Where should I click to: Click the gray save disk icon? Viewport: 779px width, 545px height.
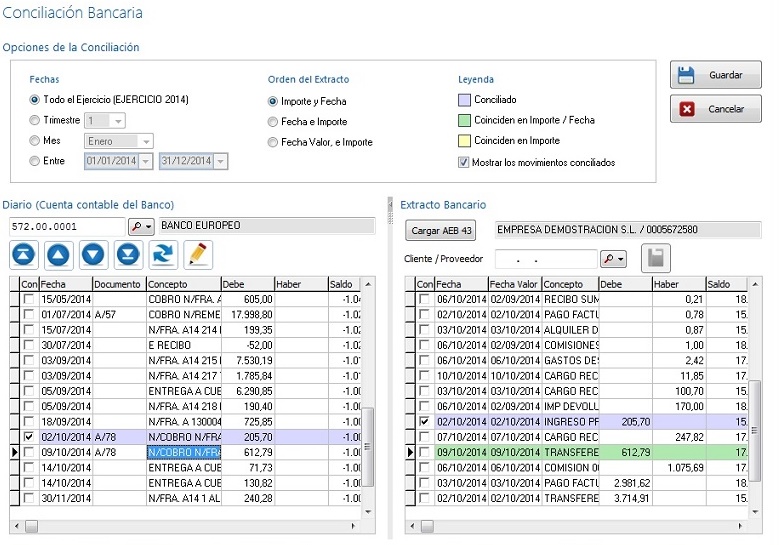tap(655, 258)
